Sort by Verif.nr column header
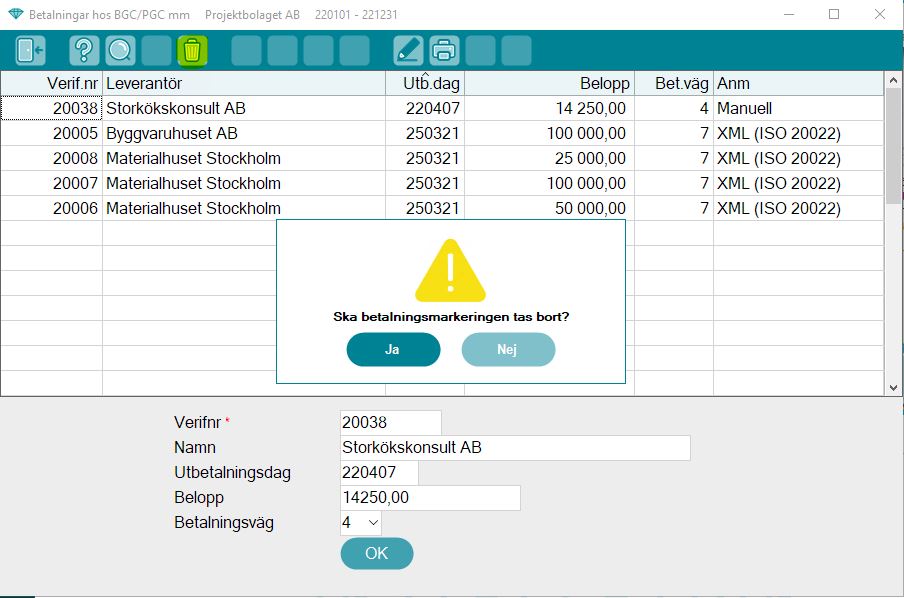This screenshot has height=598, width=904. [x=51, y=84]
